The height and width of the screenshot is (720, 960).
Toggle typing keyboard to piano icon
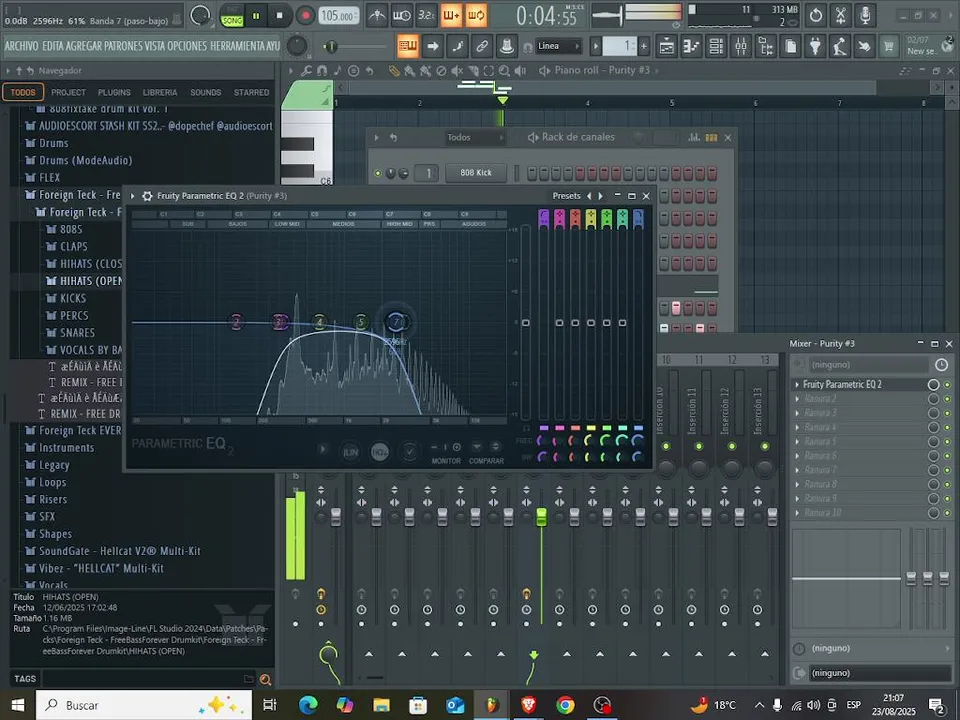[x=408, y=46]
